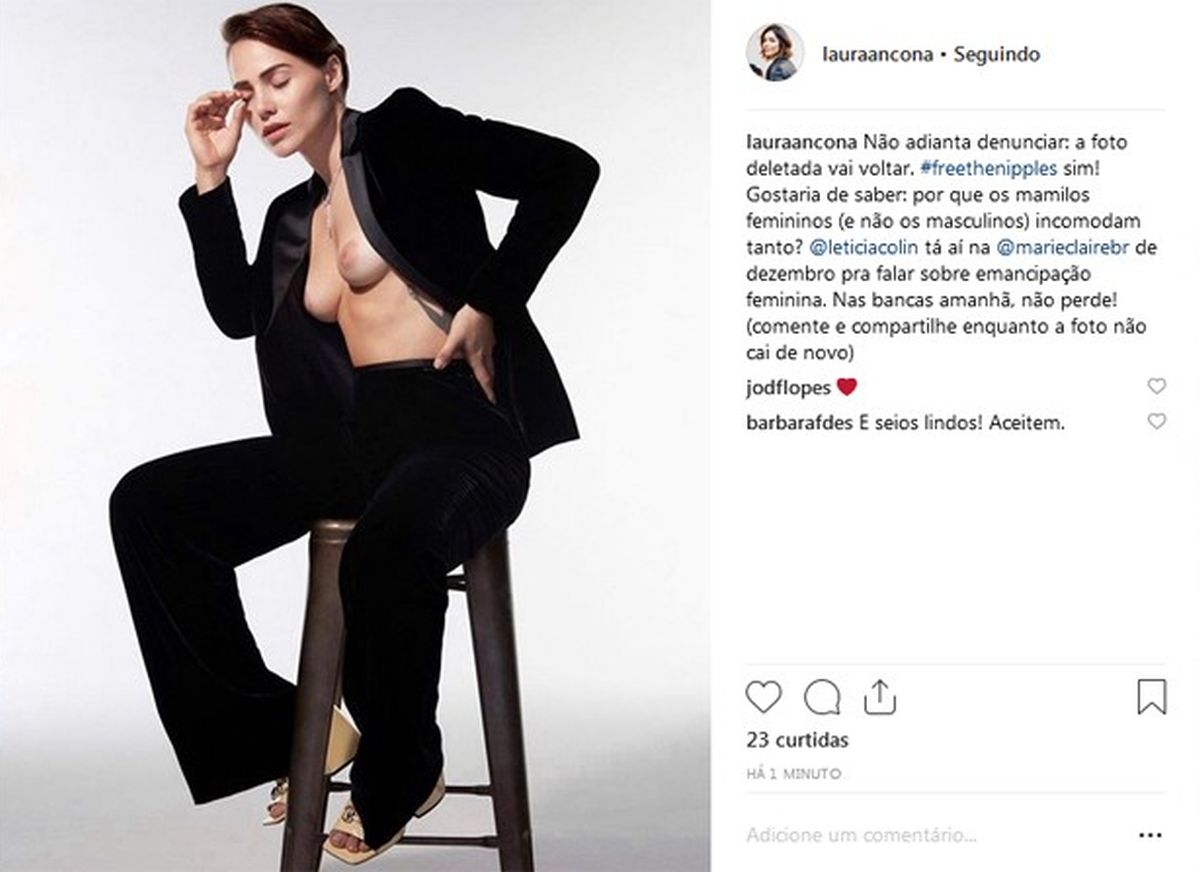Click the share post icon

(x=880, y=697)
